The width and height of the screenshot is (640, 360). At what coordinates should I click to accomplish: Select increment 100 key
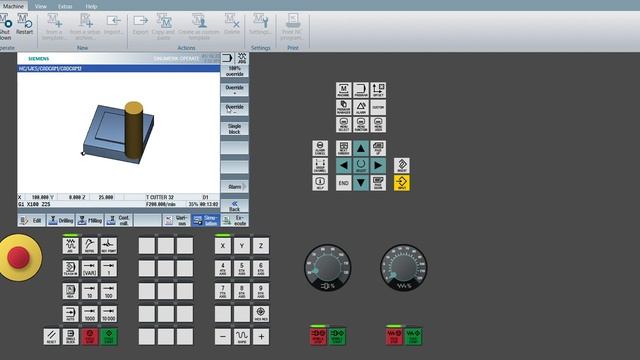coord(109,291)
